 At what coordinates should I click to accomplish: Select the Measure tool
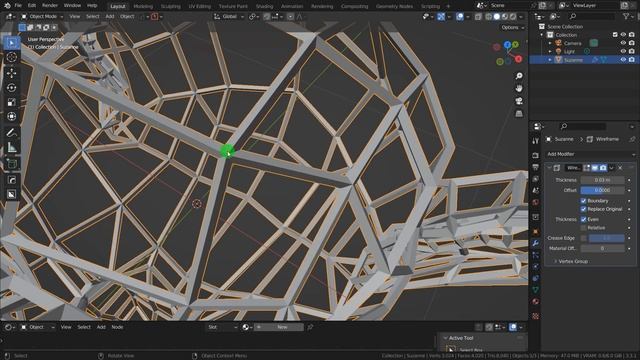11,147
